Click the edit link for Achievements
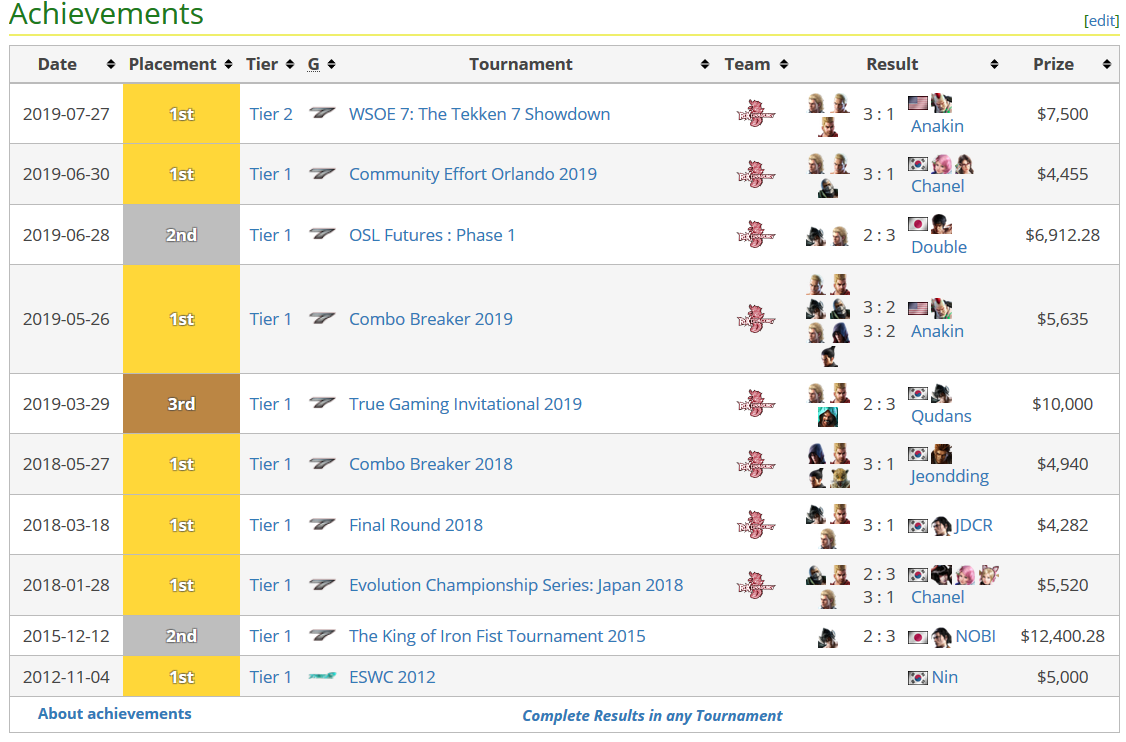Image resolution: width=1126 pixels, height=742 pixels. click(1101, 20)
